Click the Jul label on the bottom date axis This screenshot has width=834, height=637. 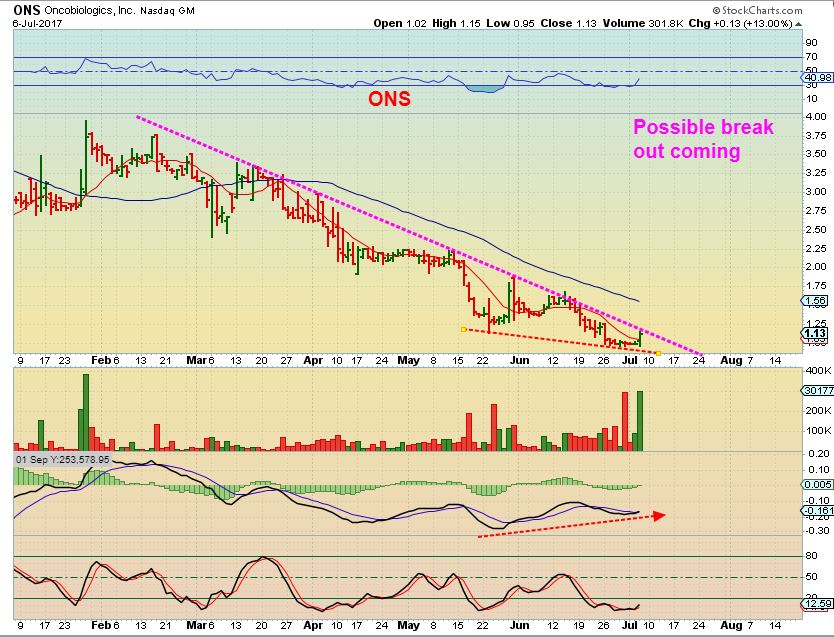point(630,625)
